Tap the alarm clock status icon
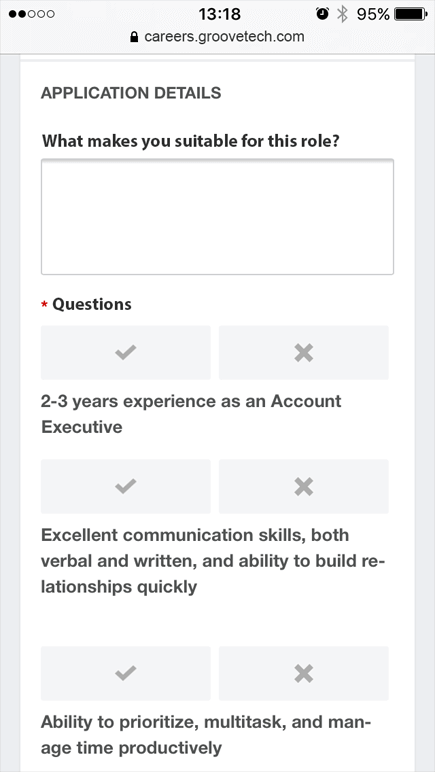This screenshot has height=772, width=435. point(322,14)
